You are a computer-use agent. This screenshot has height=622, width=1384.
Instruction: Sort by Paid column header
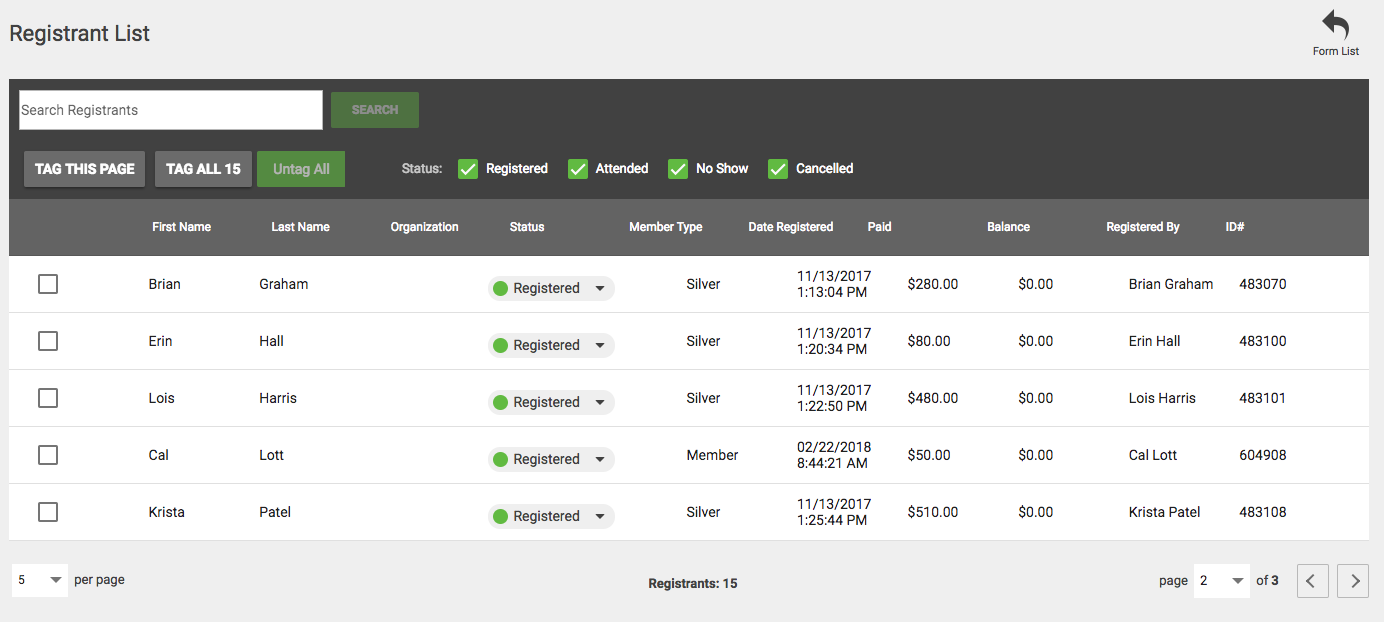tap(880, 227)
